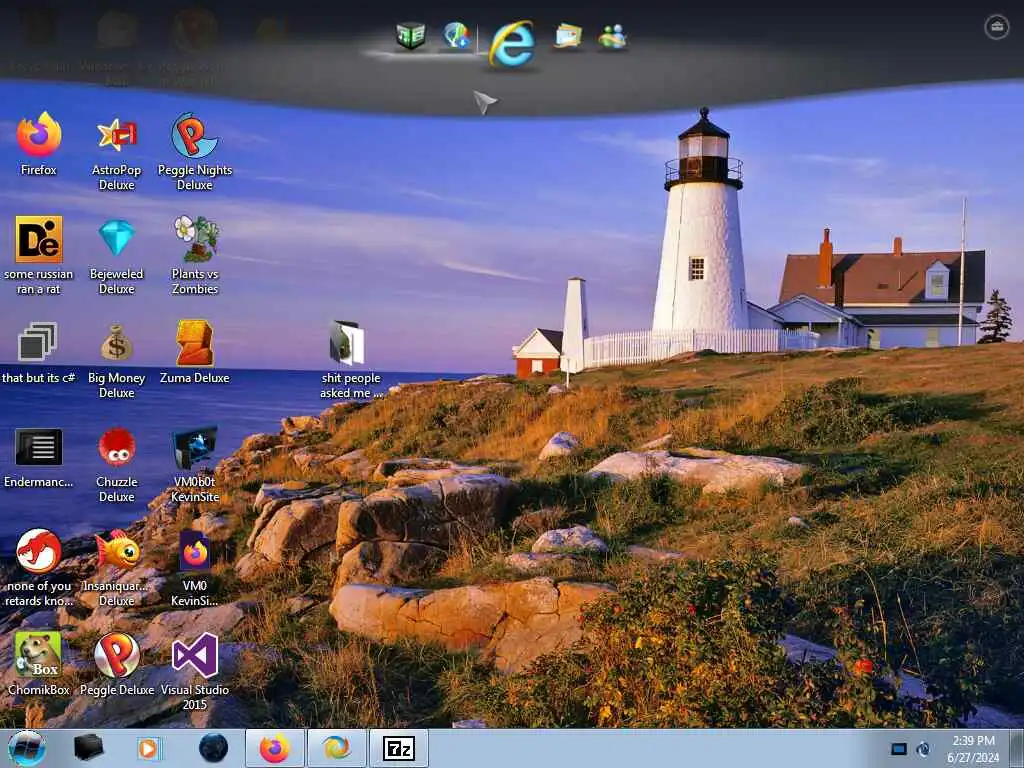The height and width of the screenshot is (768, 1024).
Task: Open Windows Live Messenger in the dock
Action: pyautogui.click(x=613, y=37)
